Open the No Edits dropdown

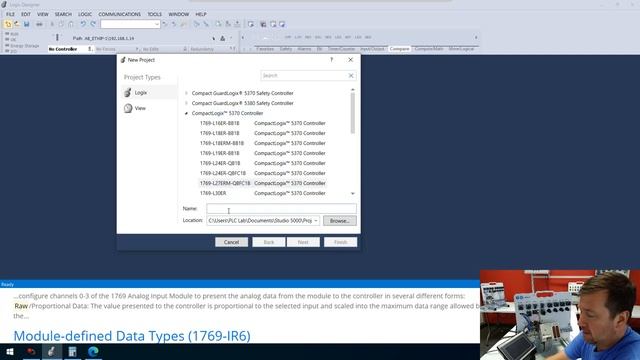tap(185, 49)
